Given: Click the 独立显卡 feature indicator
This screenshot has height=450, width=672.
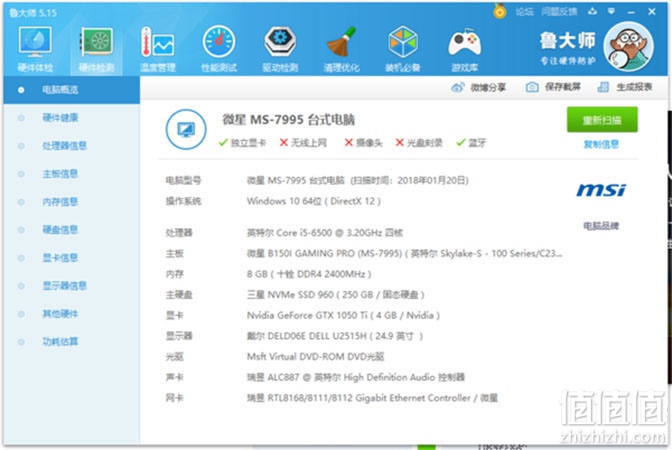Looking at the screenshot, I should click(x=243, y=143).
